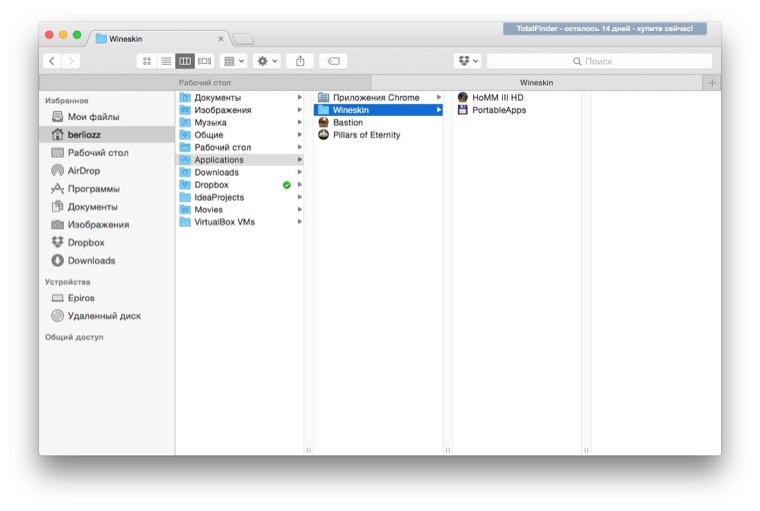Switch to Cover Flow view mode
Viewport: 760px width, 511px height.
[x=204, y=61]
